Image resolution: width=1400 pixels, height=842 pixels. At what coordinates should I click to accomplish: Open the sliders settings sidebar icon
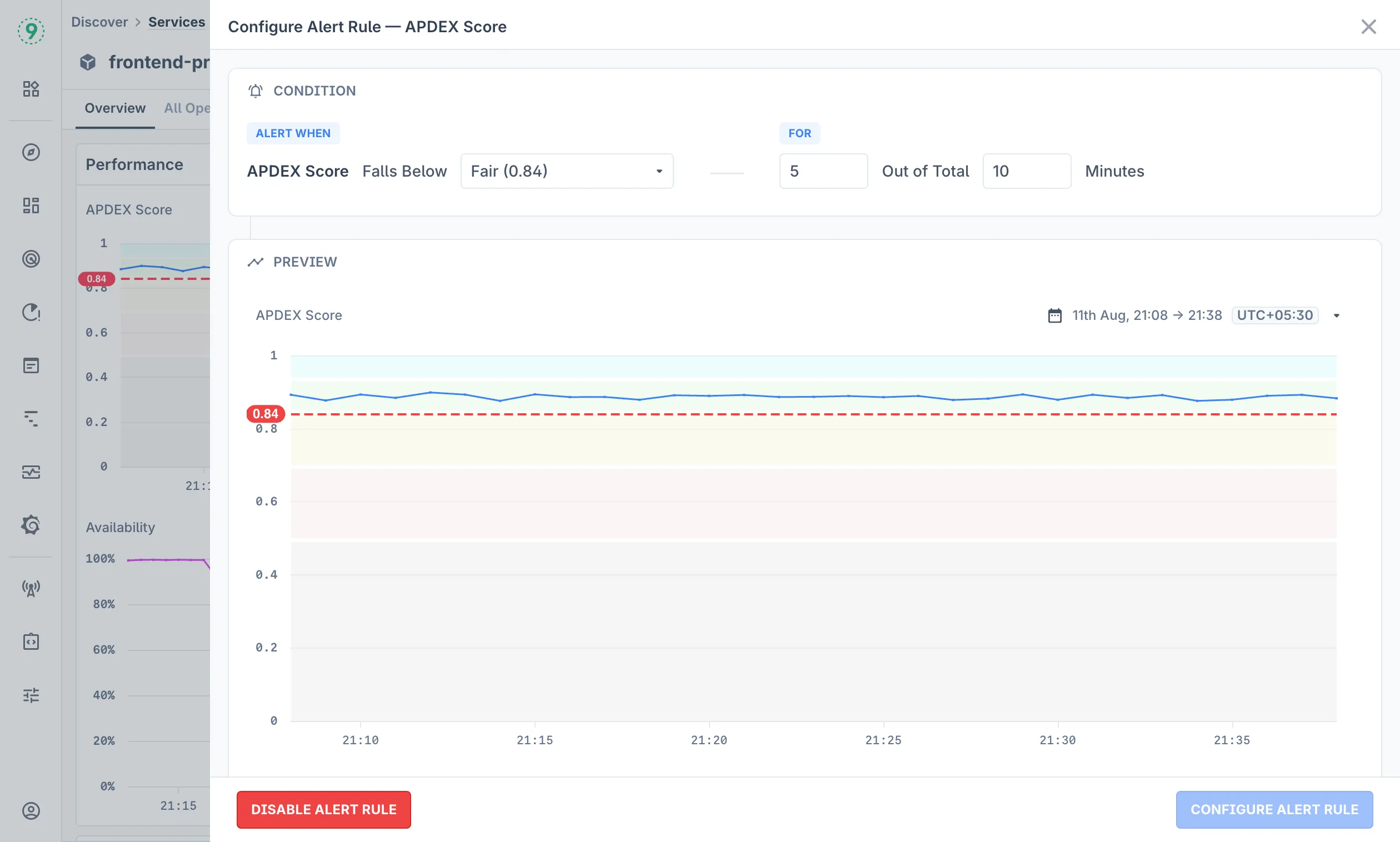pyautogui.click(x=31, y=695)
